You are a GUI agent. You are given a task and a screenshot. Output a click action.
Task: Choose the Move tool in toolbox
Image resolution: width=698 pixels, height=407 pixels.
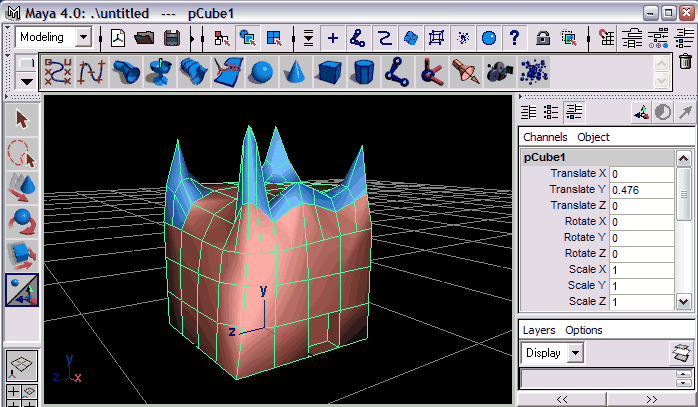point(22,188)
